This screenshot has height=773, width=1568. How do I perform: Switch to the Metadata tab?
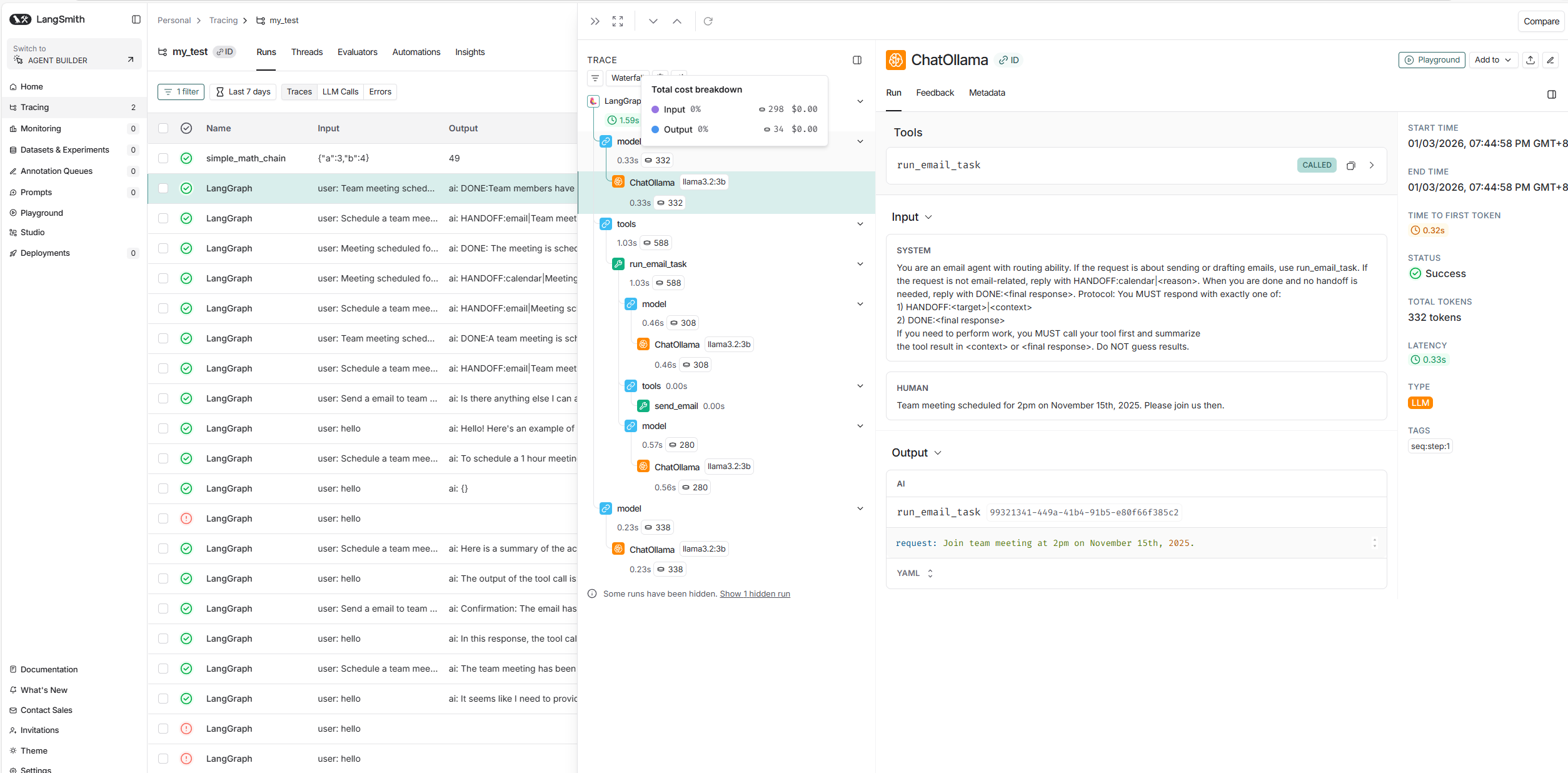(x=987, y=93)
